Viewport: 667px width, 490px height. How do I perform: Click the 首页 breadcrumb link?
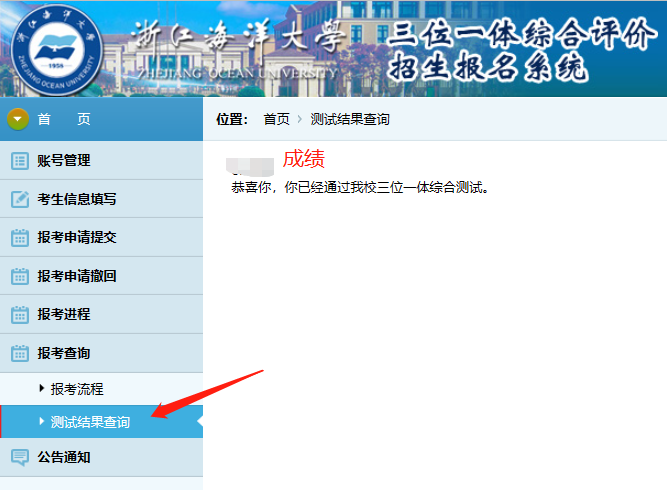click(x=276, y=119)
